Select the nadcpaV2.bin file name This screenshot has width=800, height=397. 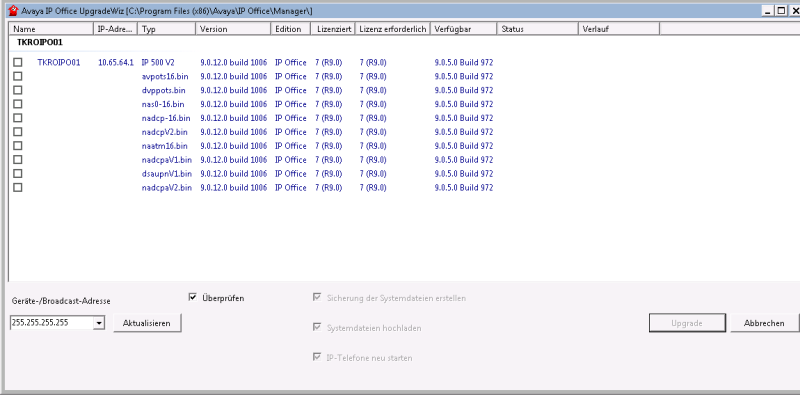(x=167, y=187)
